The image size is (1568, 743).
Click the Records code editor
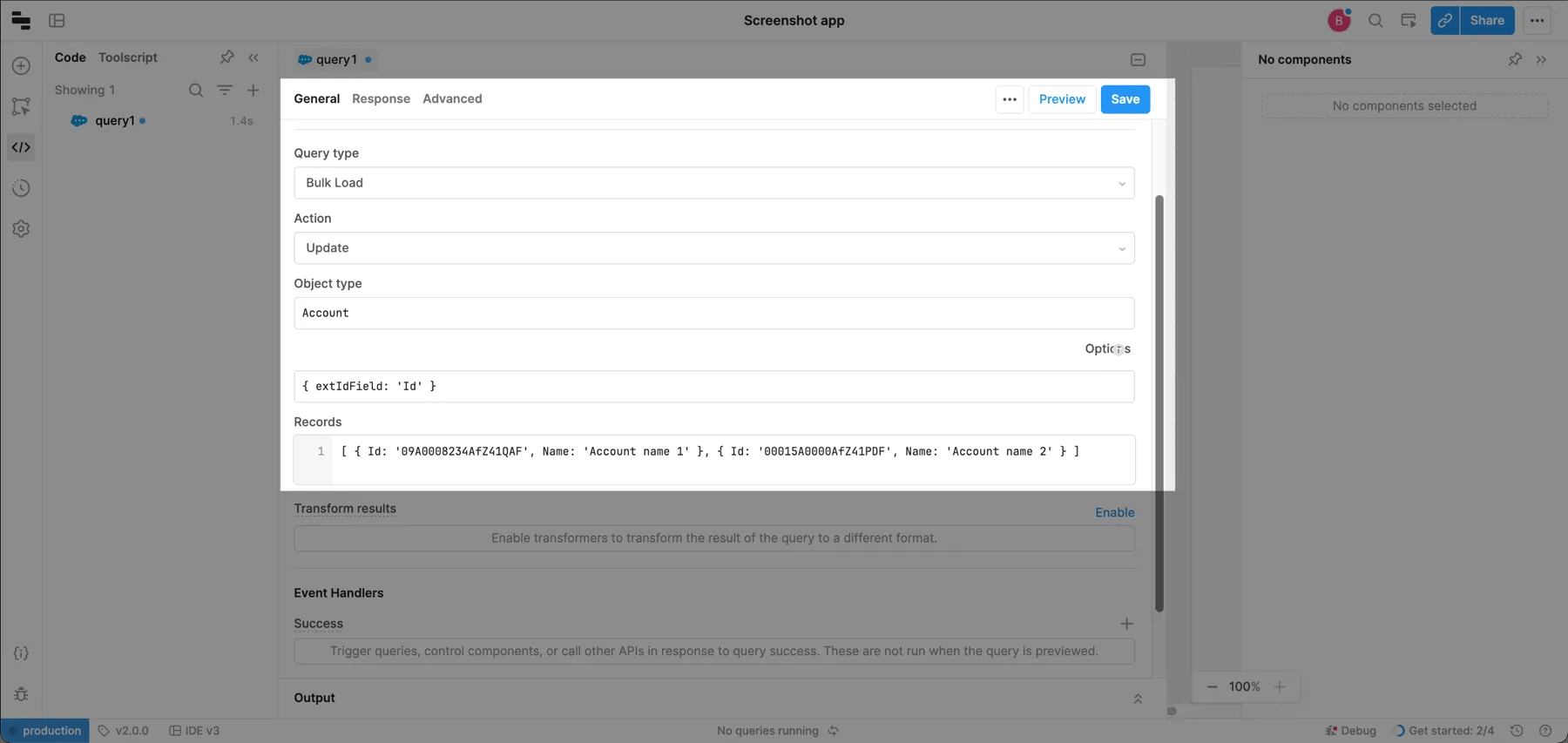(x=714, y=460)
